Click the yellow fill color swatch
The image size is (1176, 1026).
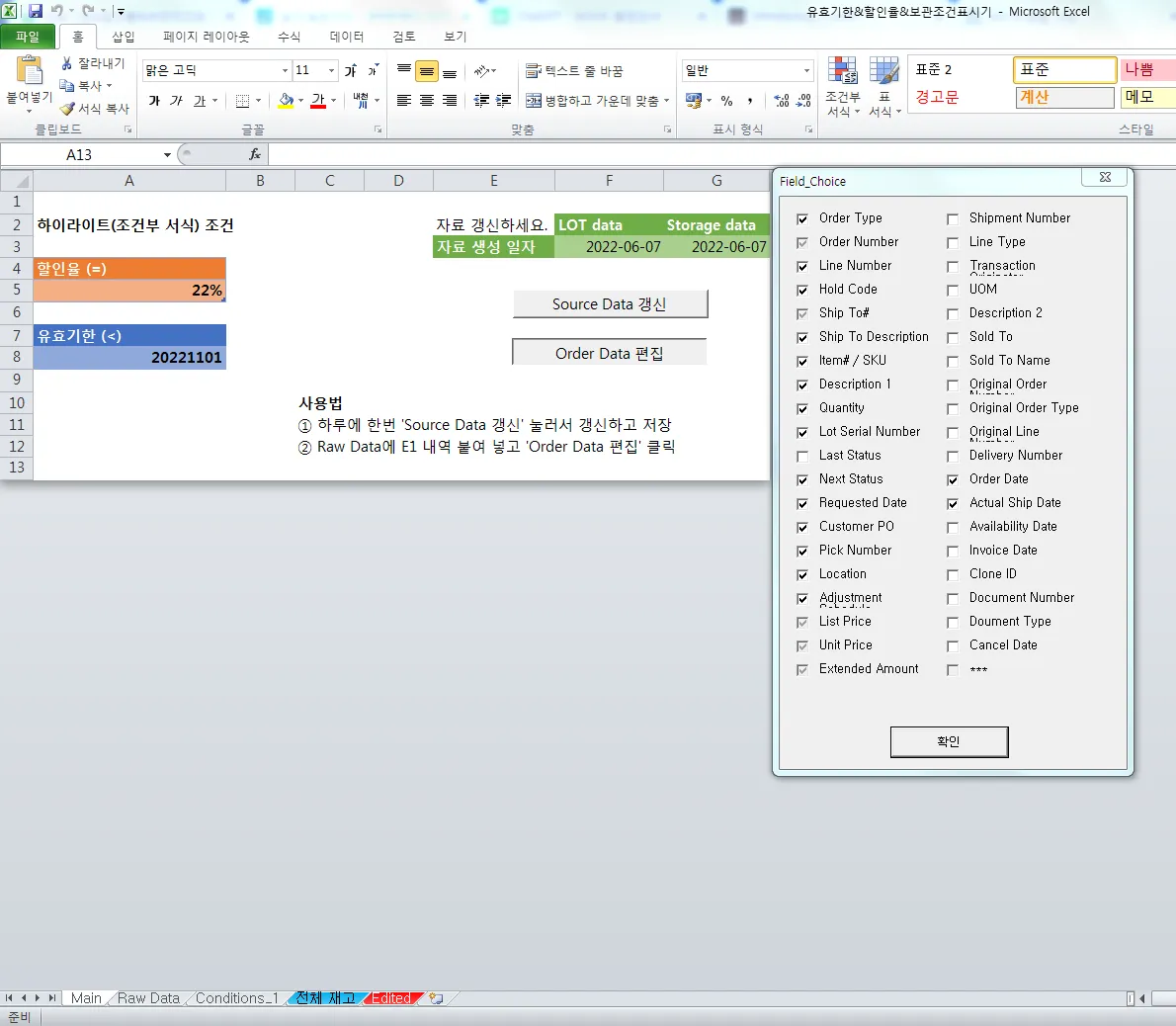[x=285, y=101]
